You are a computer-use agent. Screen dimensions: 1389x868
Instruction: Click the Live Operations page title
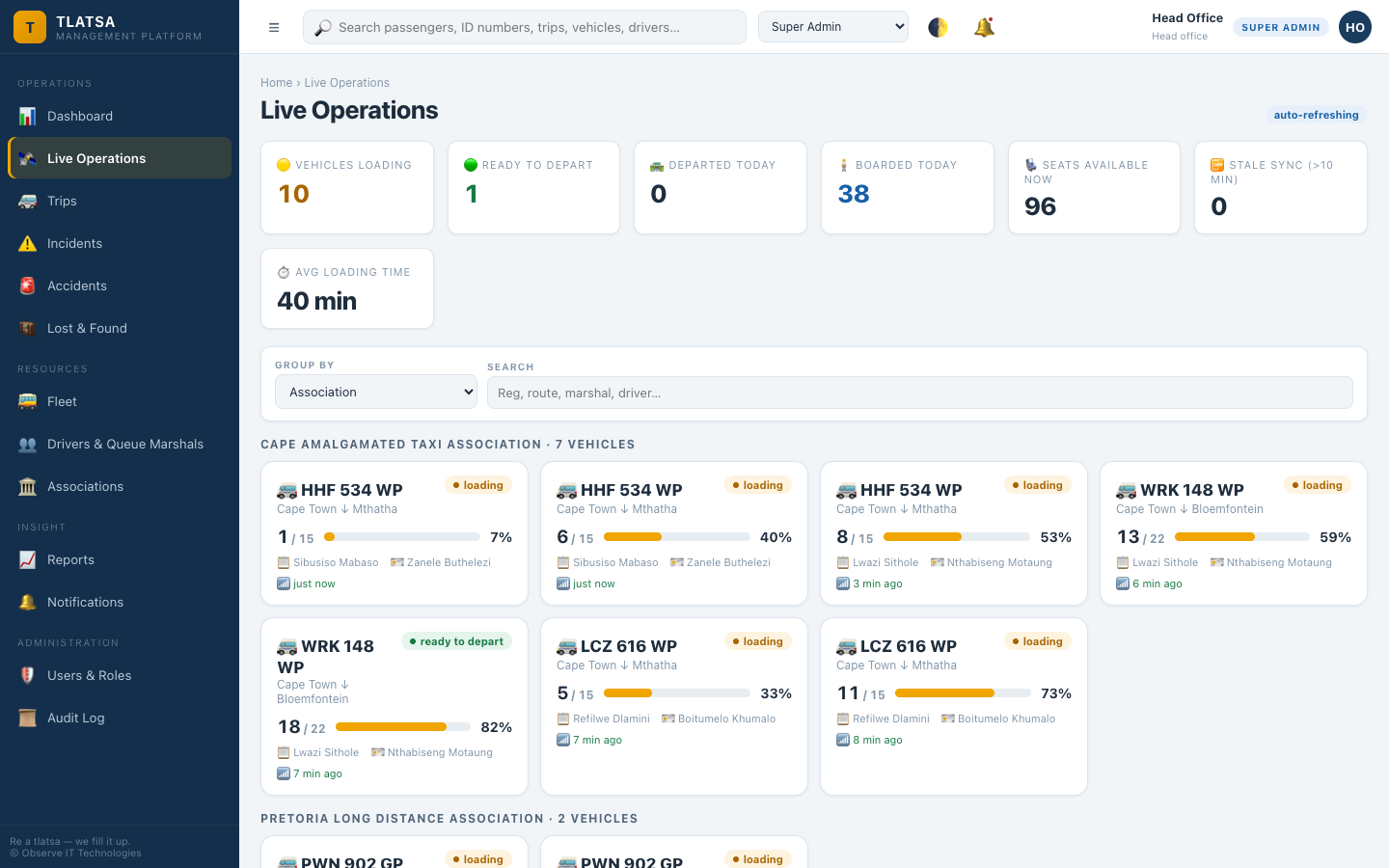(x=349, y=110)
